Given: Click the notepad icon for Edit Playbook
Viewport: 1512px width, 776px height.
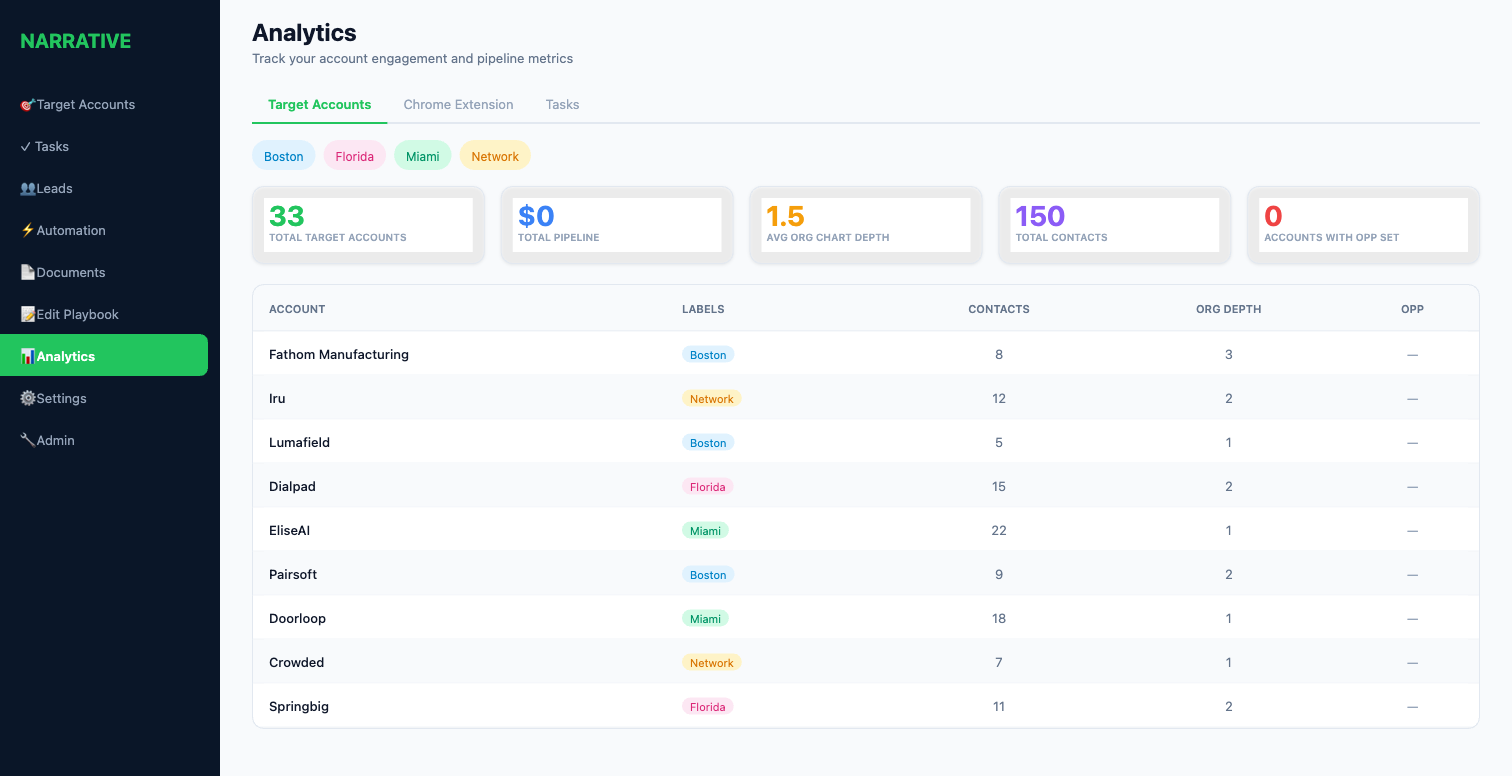Looking at the screenshot, I should click(28, 315).
